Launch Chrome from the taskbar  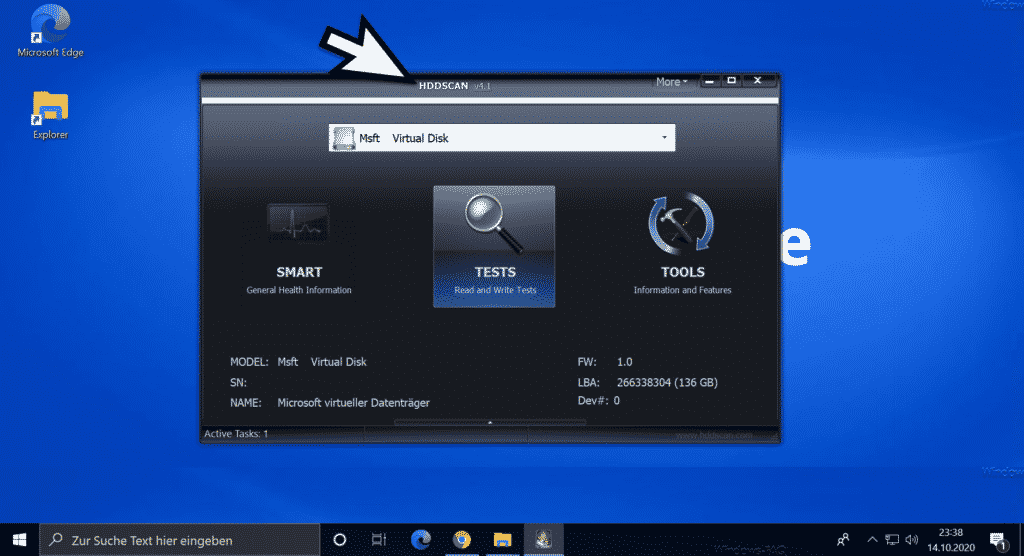pyautogui.click(x=462, y=540)
